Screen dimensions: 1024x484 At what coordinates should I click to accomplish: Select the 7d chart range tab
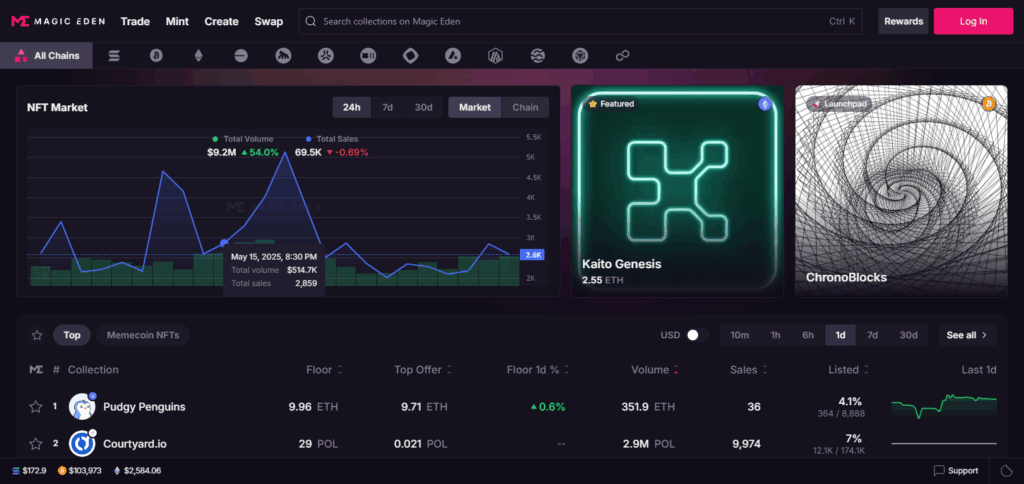click(387, 107)
